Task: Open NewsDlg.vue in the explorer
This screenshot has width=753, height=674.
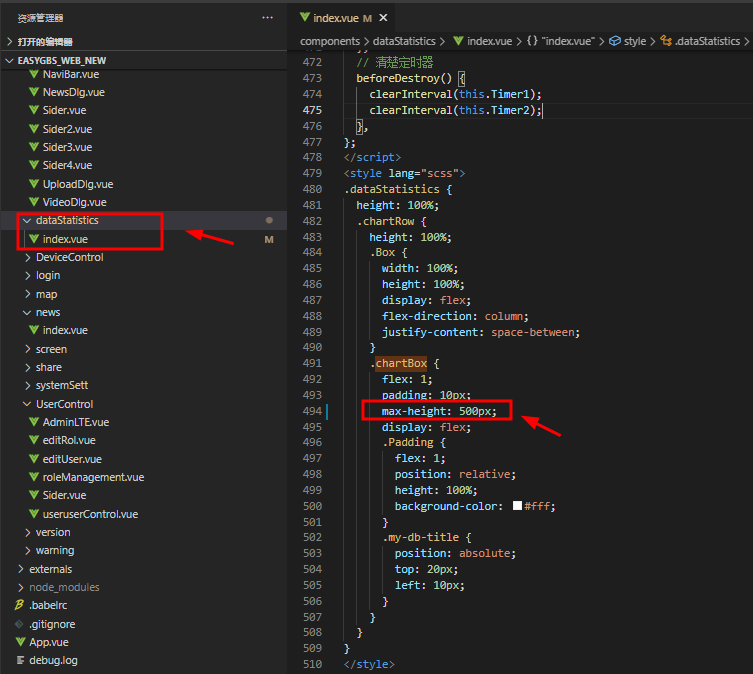Action: tap(73, 92)
